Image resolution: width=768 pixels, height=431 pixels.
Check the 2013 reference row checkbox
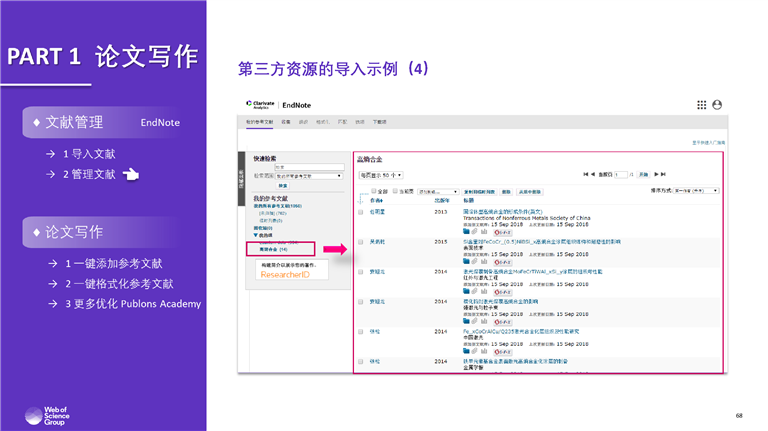pos(360,212)
